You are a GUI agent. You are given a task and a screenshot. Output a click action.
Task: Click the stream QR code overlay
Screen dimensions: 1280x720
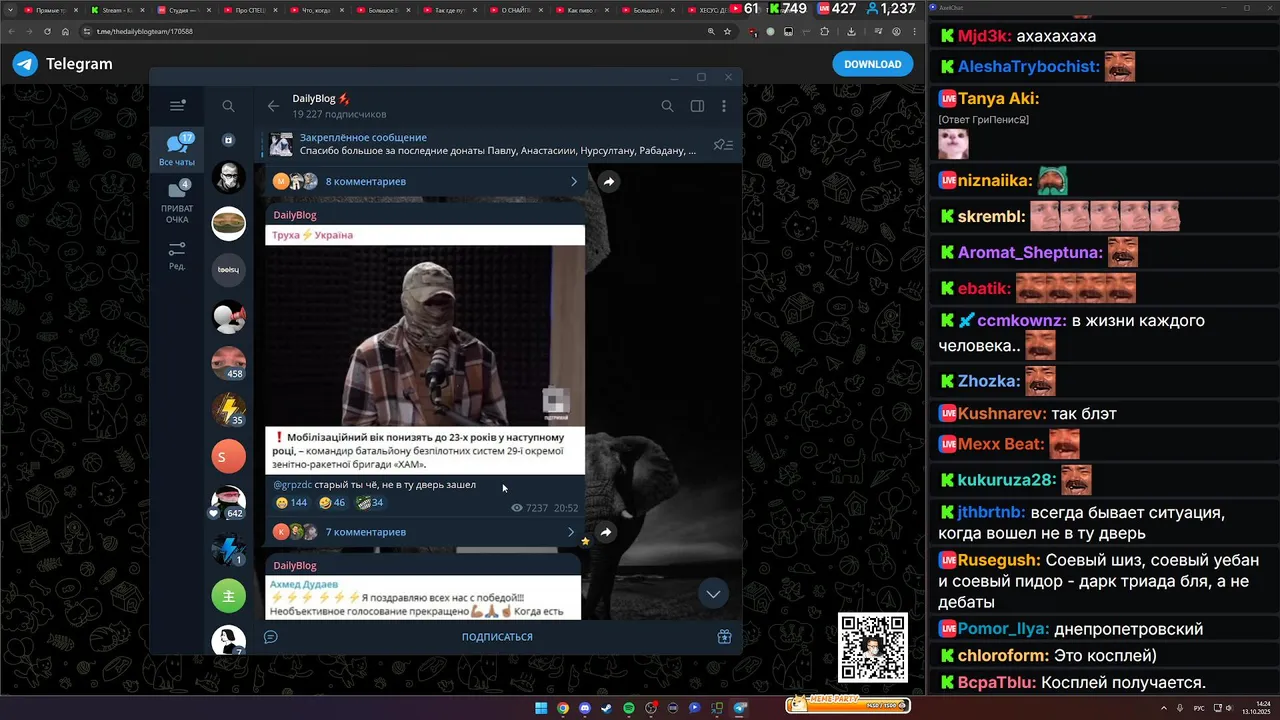click(872, 647)
